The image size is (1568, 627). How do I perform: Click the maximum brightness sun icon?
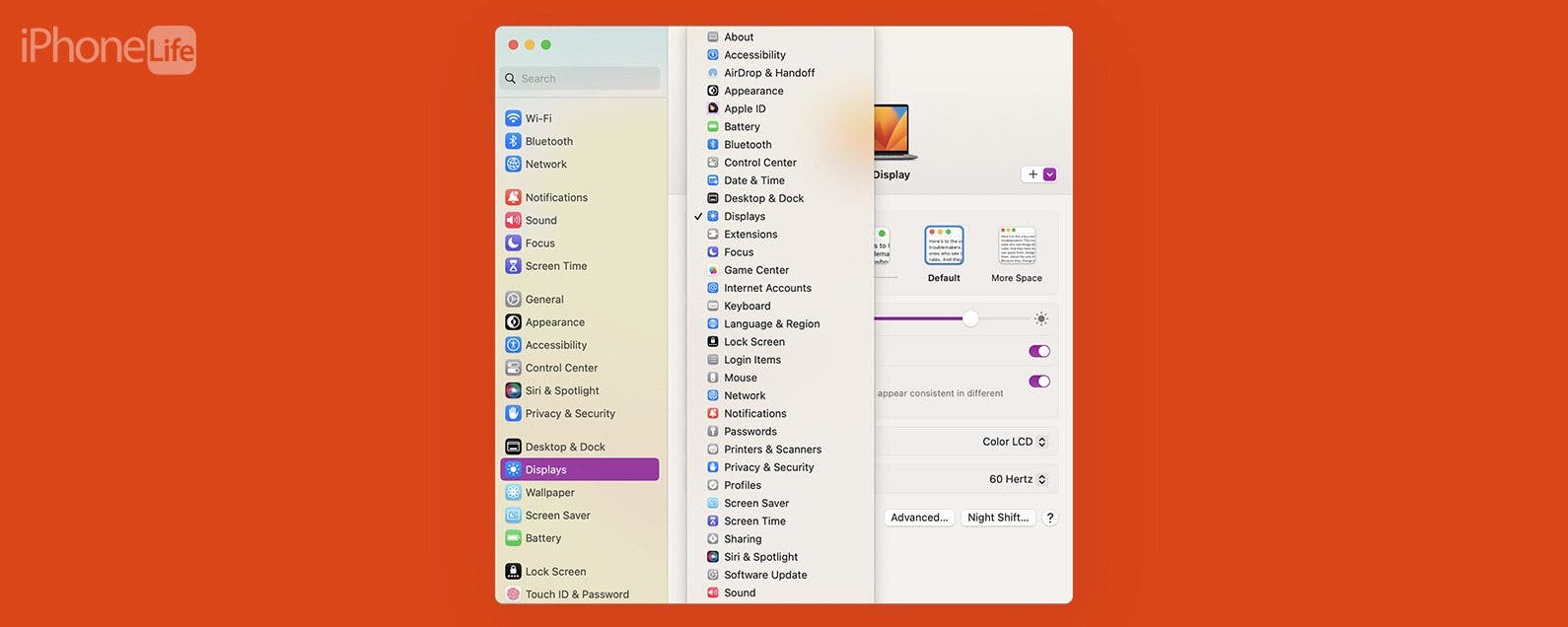click(x=1041, y=318)
